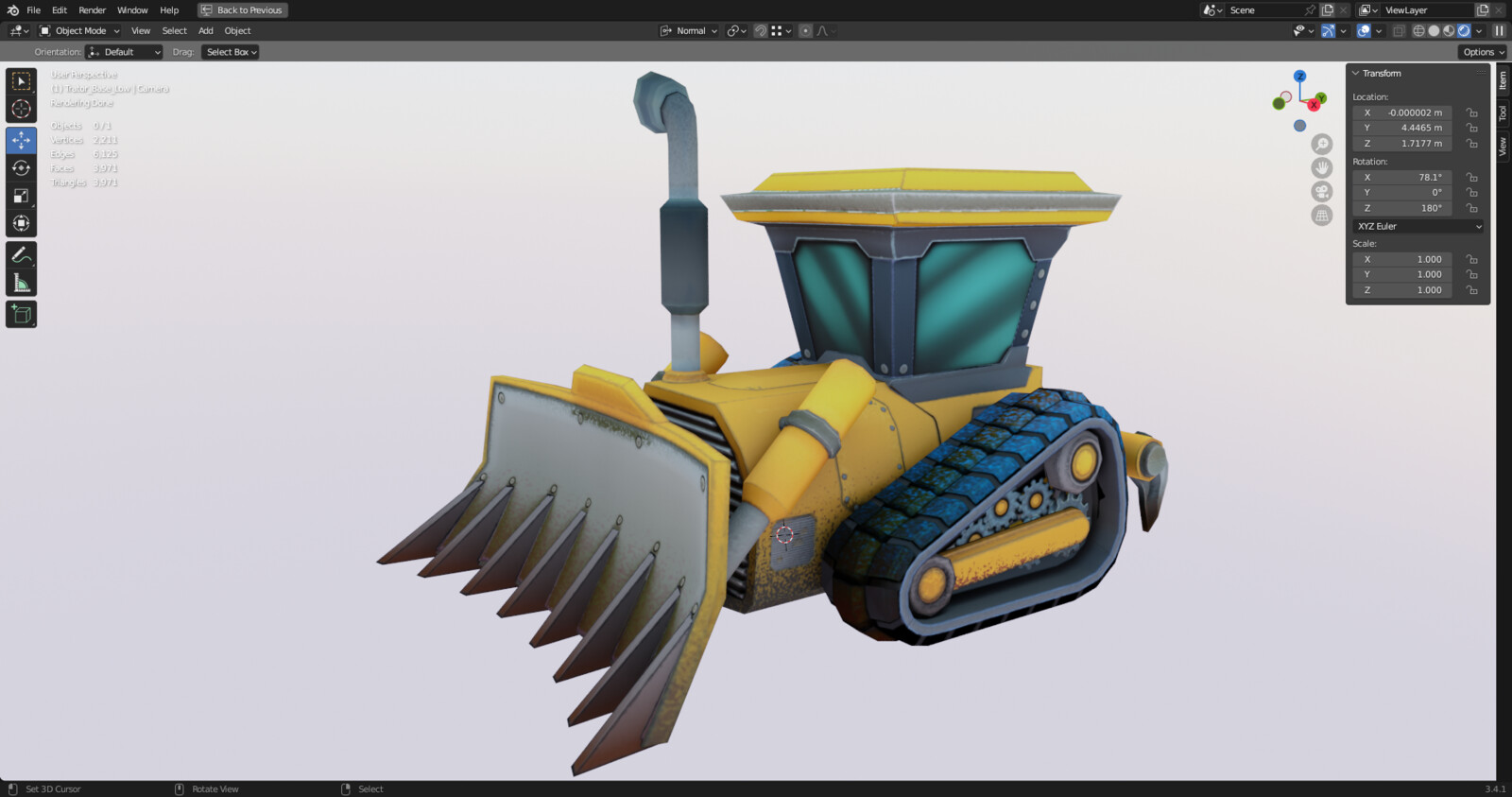
Task: Switch to Rendered viewport shading
Action: pos(1464,31)
